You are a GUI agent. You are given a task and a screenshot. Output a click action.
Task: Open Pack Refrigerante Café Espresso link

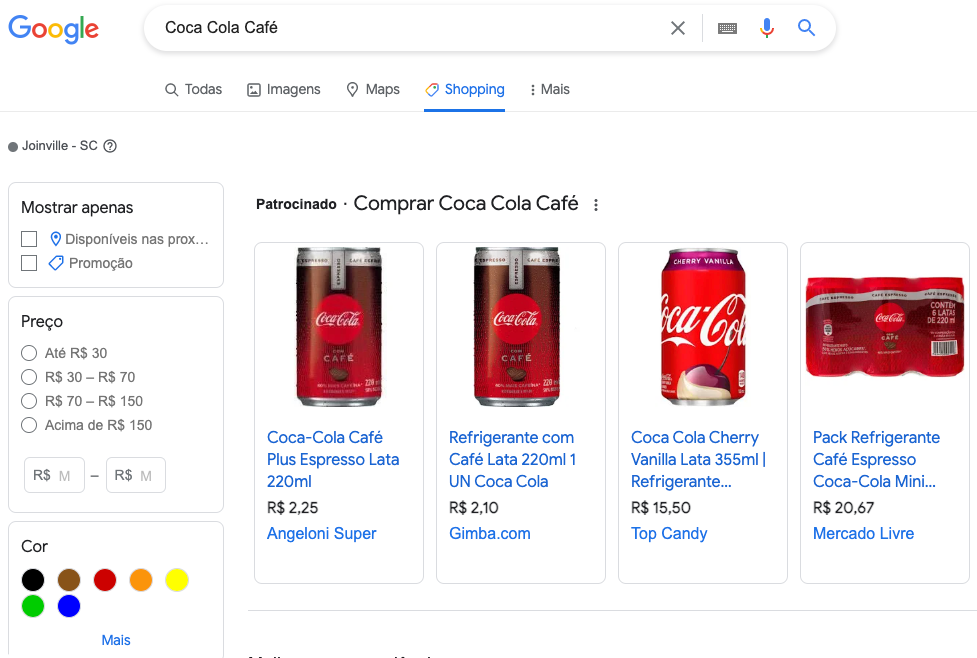pyautogui.click(x=876, y=459)
